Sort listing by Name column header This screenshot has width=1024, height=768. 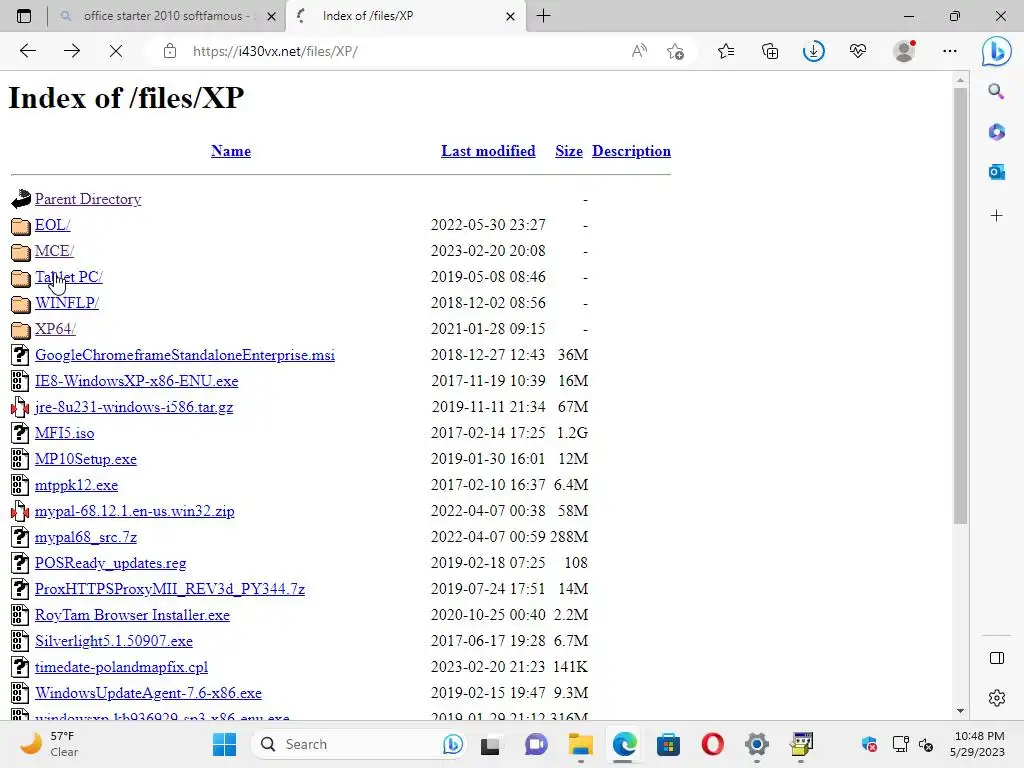coord(231,151)
